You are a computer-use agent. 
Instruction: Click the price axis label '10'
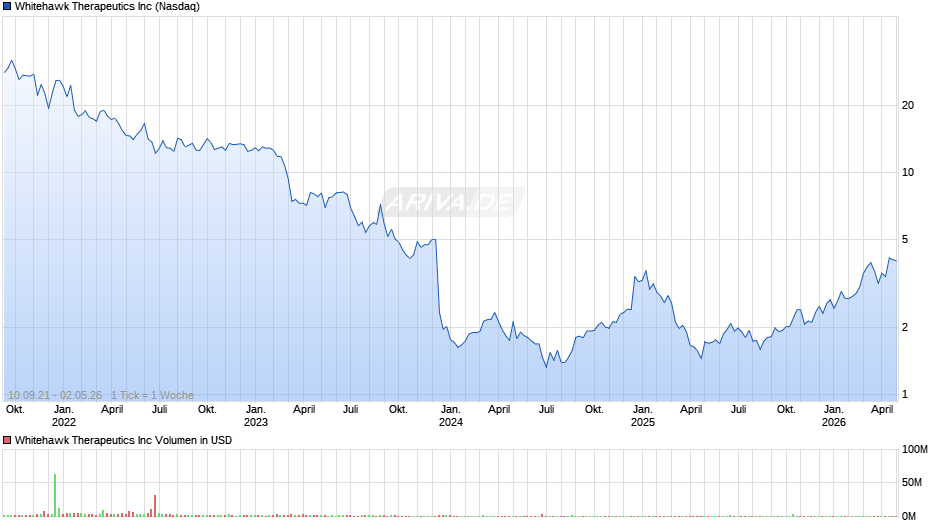pos(908,173)
